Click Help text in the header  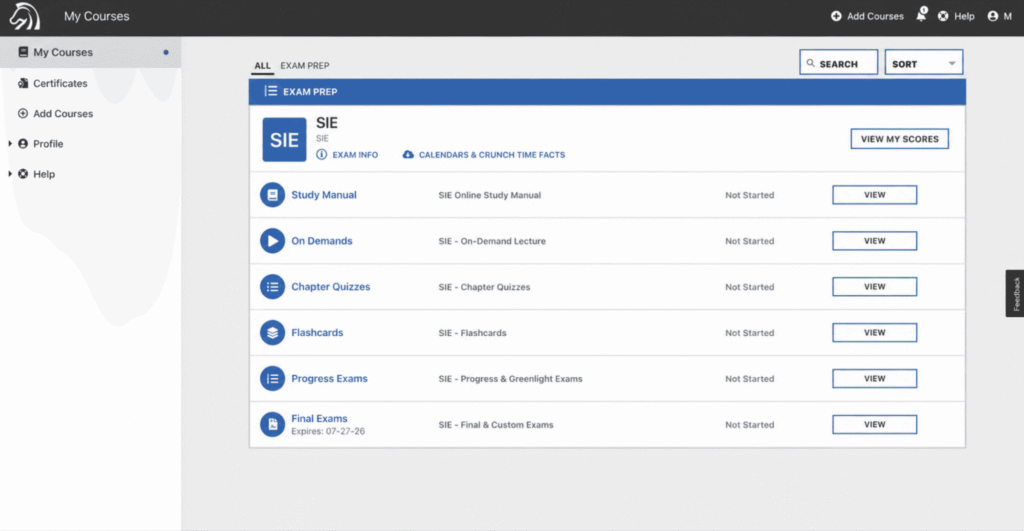tap(964, 16)
